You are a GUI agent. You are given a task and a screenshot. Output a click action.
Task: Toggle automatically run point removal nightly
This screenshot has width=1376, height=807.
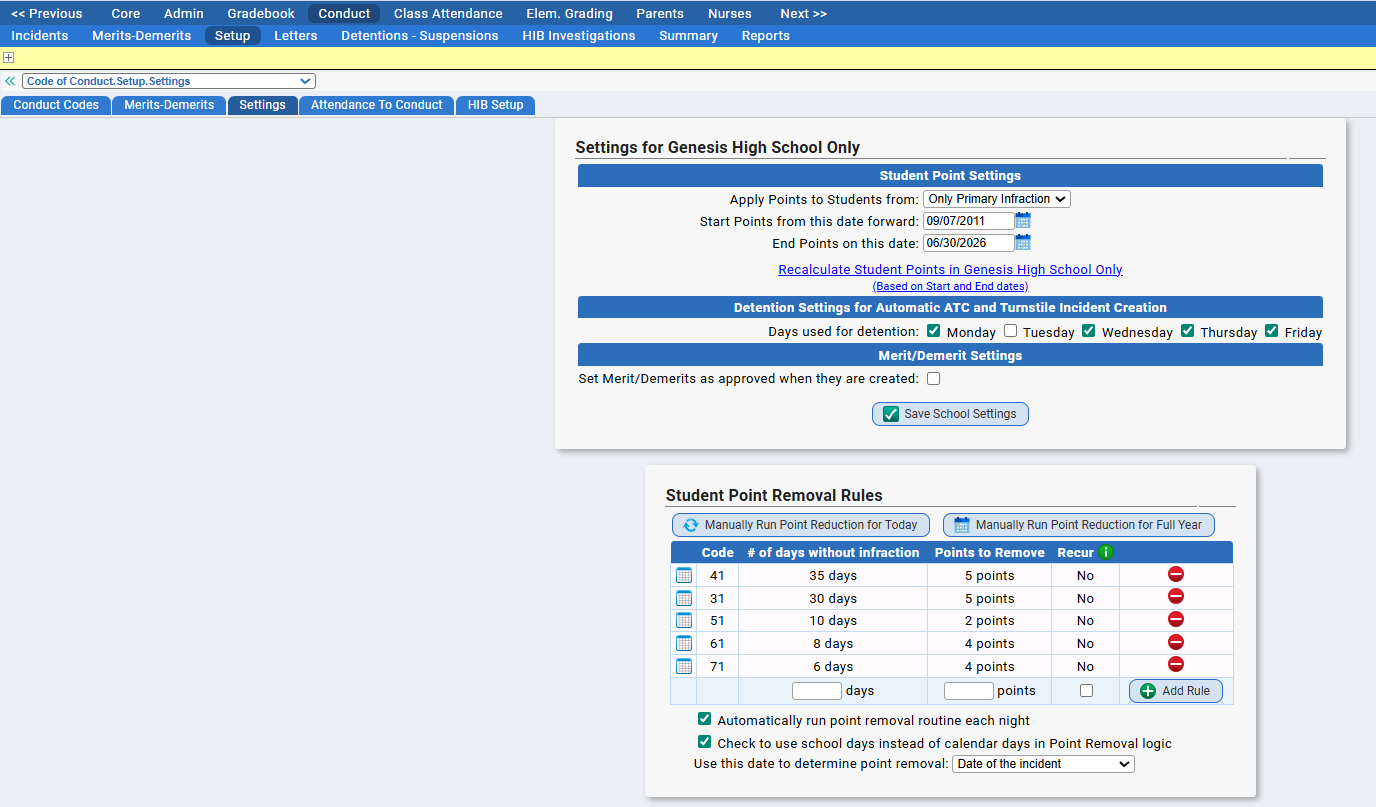coord(704,719)
